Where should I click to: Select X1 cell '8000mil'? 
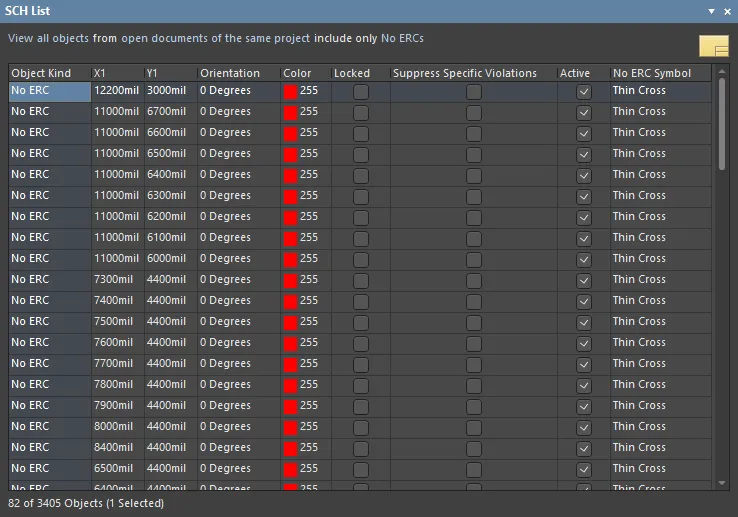[118, 428]
